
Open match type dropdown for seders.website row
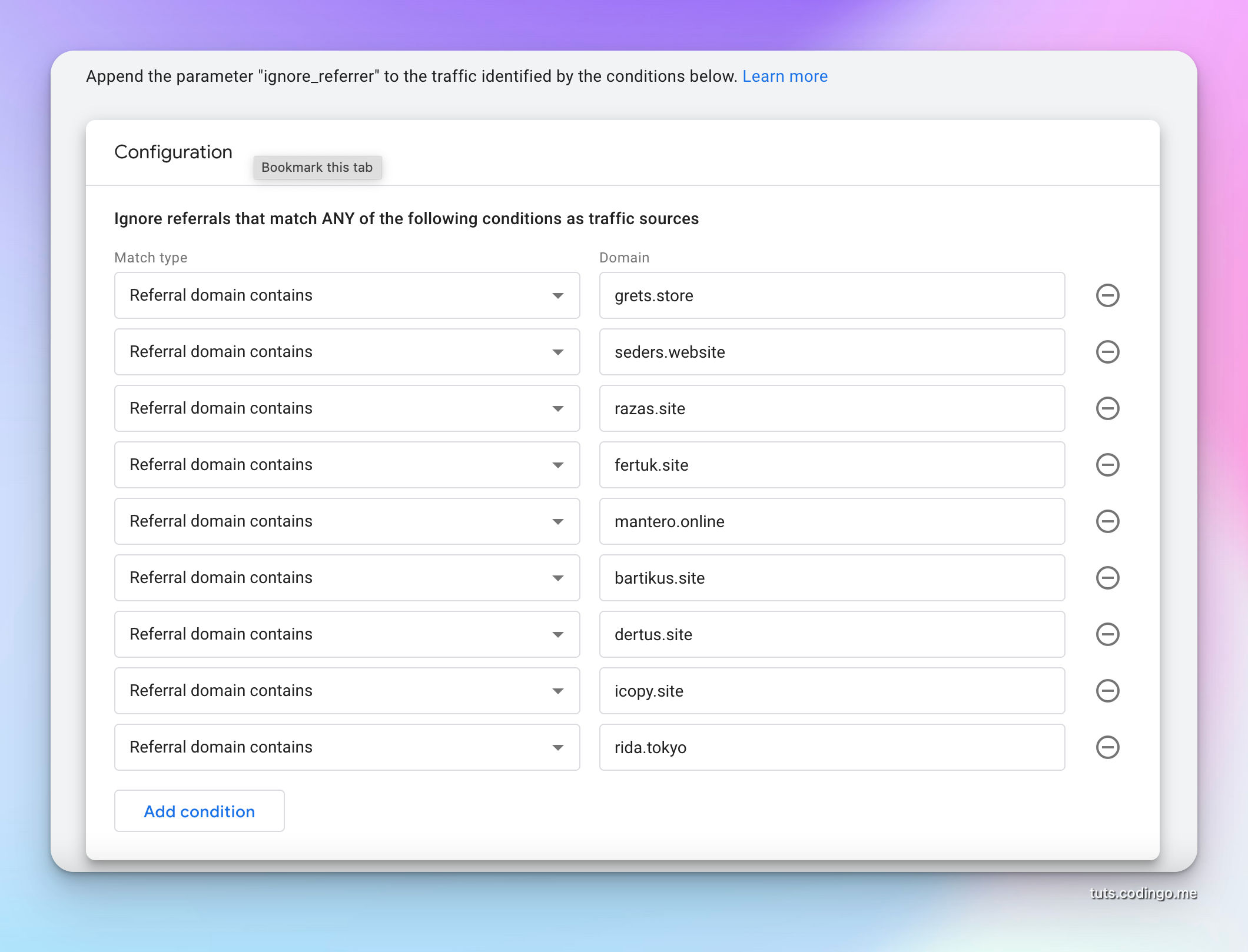(x=347, y=352)
